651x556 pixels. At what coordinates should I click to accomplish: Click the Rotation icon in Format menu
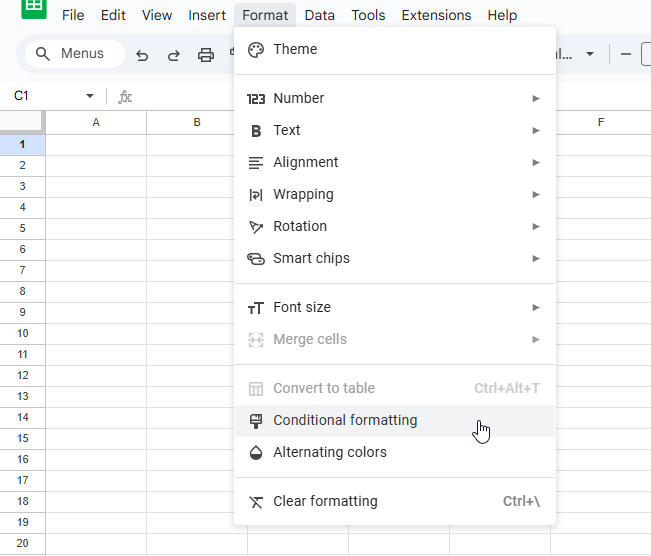256,227
